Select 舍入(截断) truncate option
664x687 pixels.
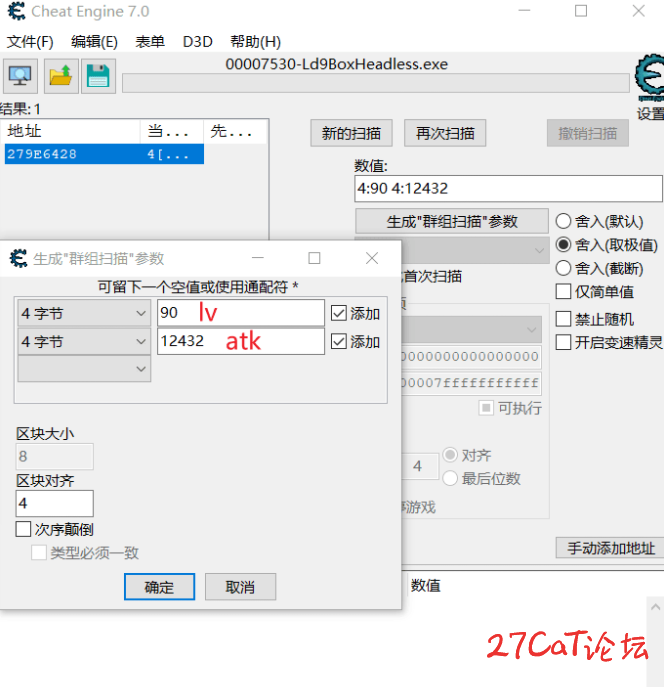click(563, 268)
